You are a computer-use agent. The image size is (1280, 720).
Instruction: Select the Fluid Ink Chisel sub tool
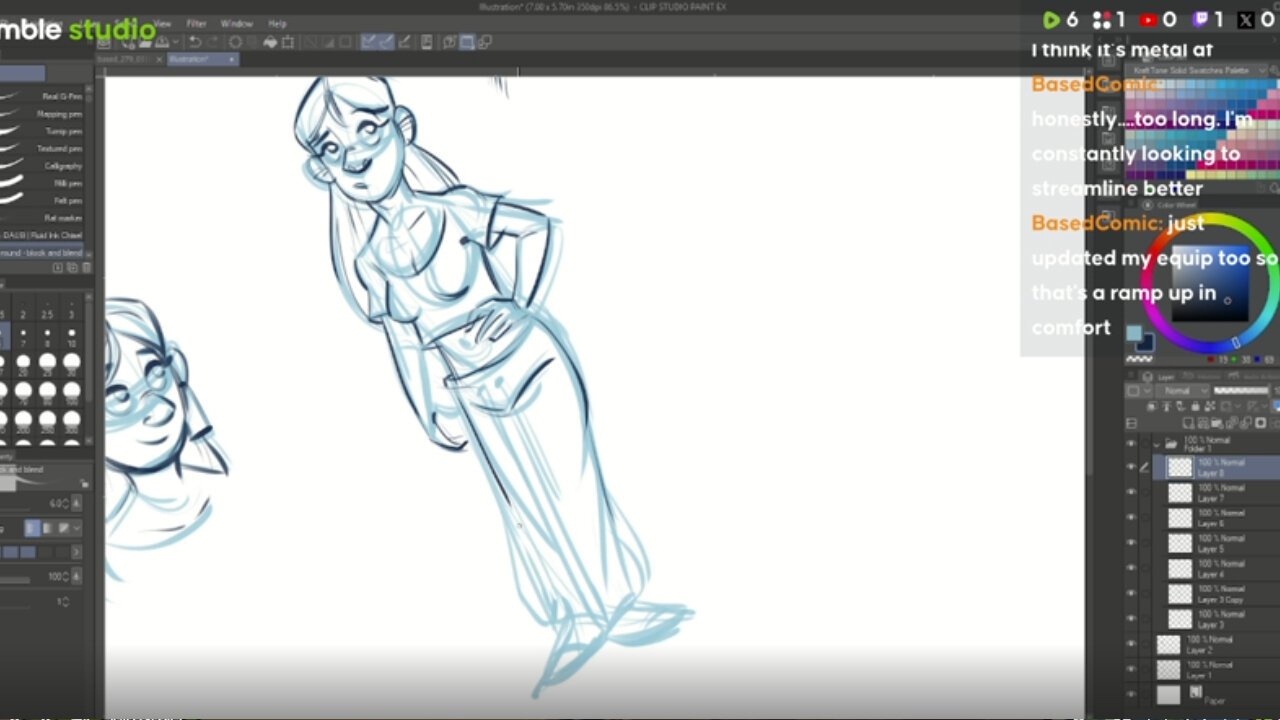tap(42, 235)
